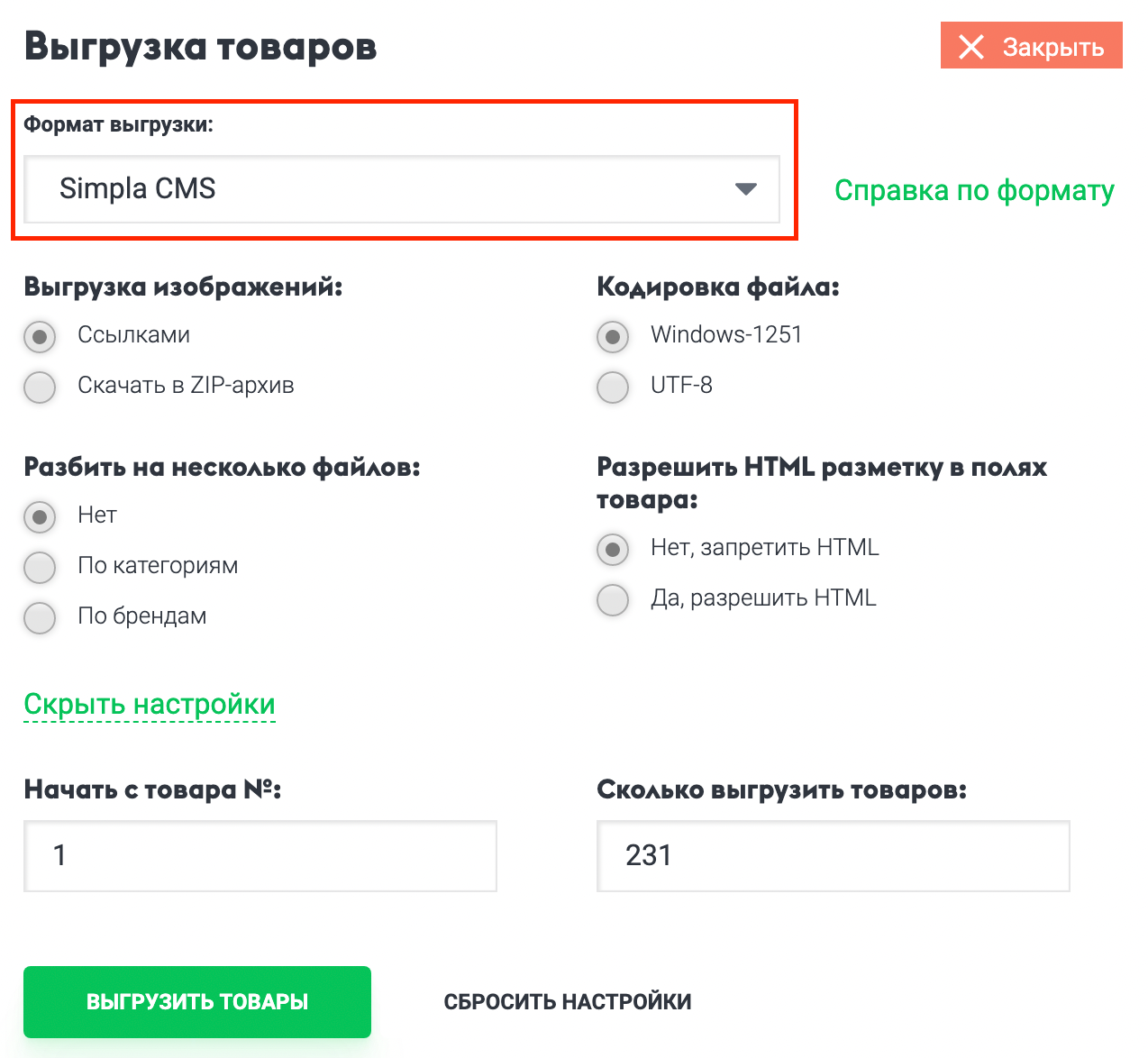Split export files По категориям

[x=40, y=568]
